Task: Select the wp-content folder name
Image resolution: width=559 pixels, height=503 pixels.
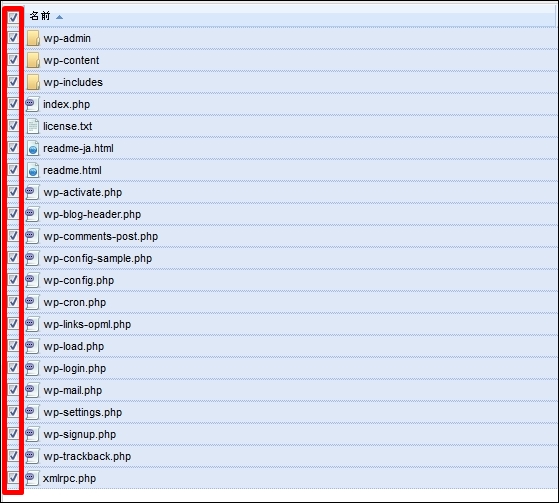Action: (x=71, y=61)
